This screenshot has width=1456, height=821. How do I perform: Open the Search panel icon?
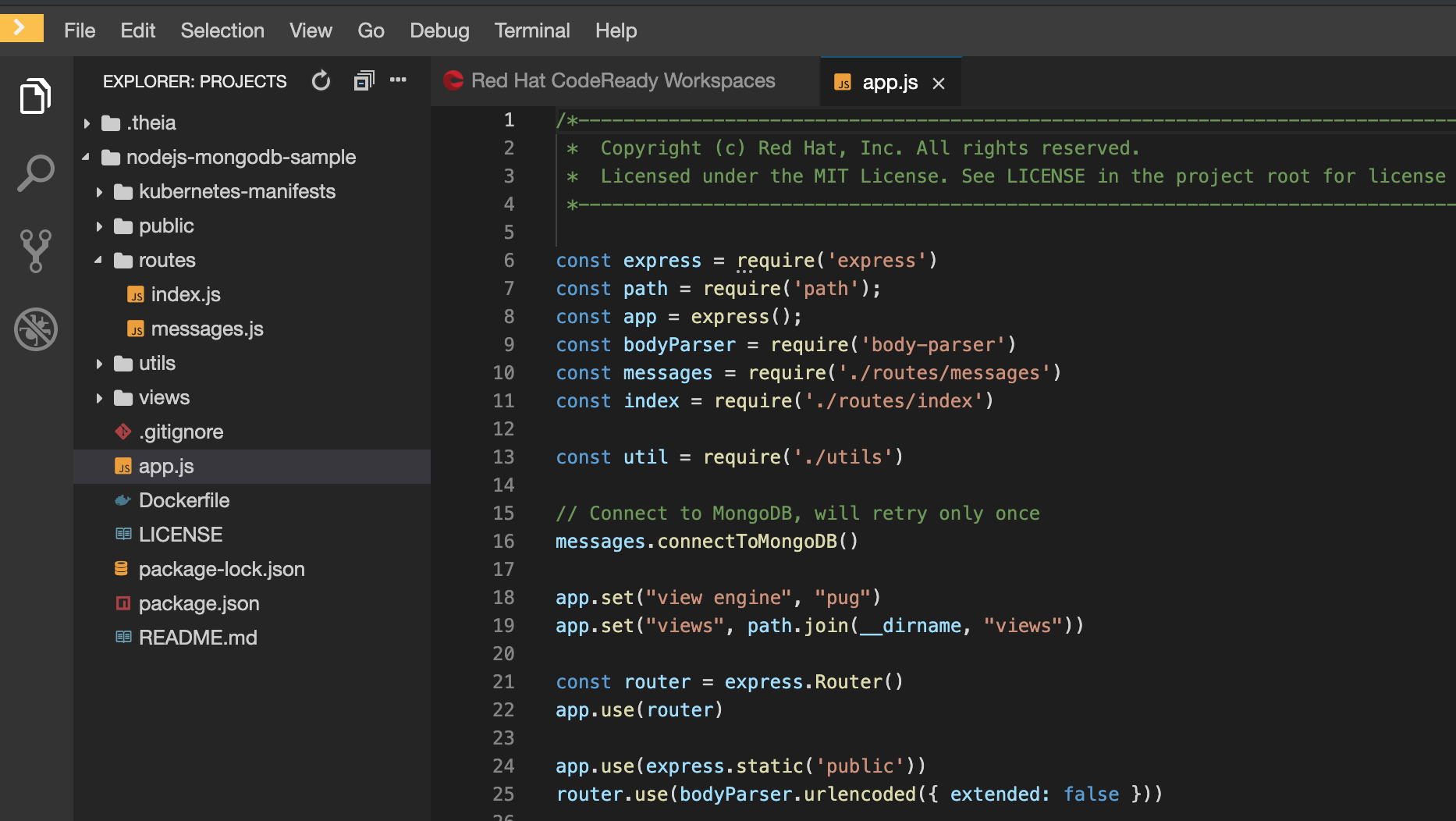(x=35, y=172)
